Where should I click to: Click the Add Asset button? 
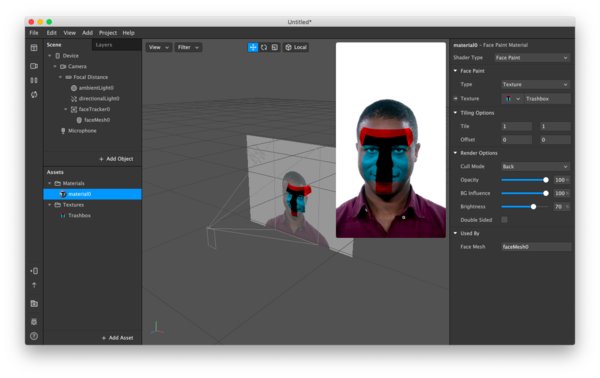tap(117, 338)
